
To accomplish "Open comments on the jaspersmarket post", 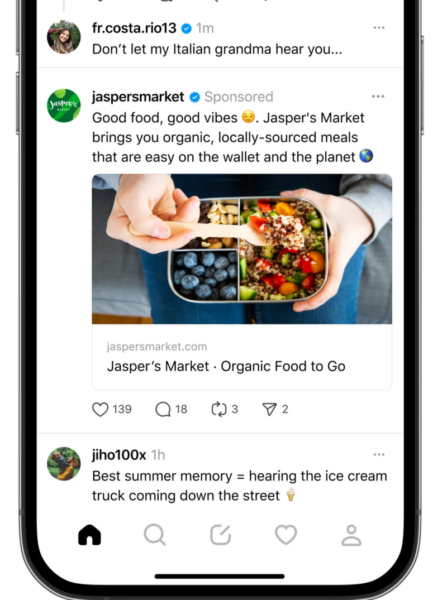I will click(163, 409).
